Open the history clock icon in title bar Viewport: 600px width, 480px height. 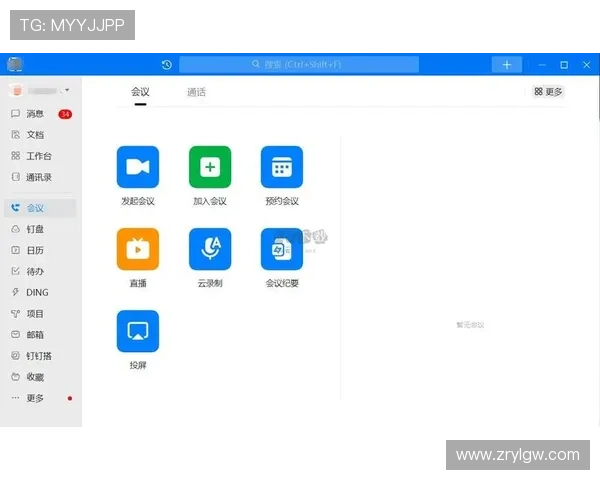click(x=166, y=65)
